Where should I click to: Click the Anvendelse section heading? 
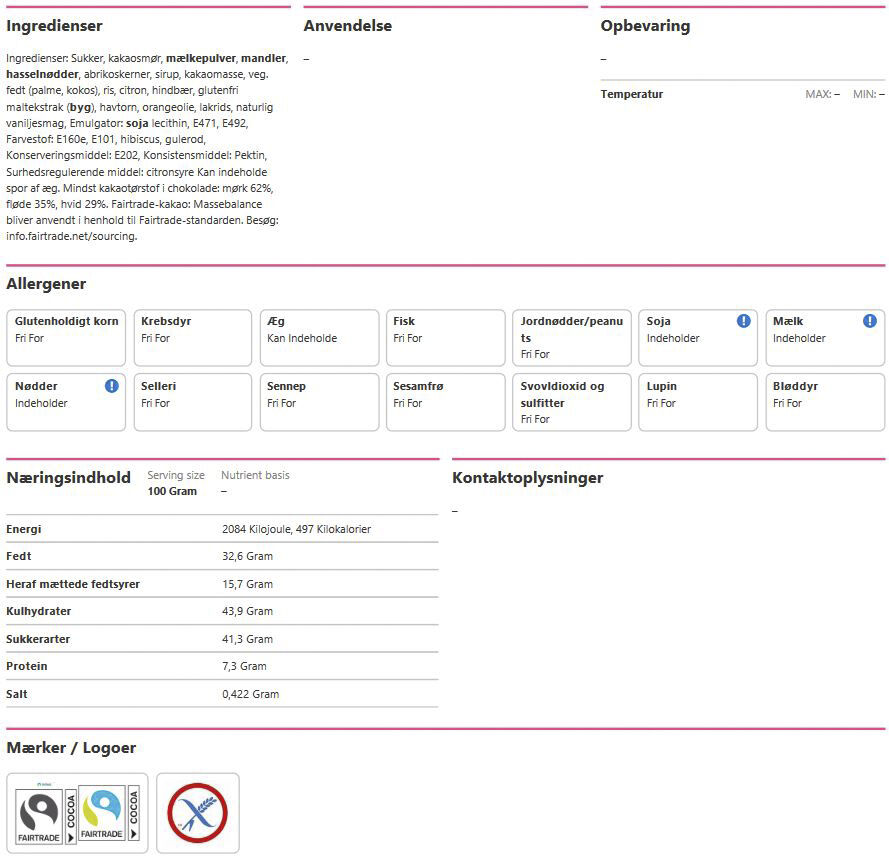click(348, 26)
